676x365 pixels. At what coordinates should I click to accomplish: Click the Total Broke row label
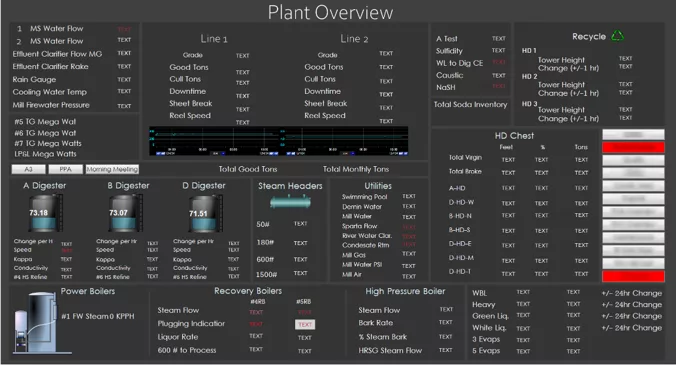465,172
